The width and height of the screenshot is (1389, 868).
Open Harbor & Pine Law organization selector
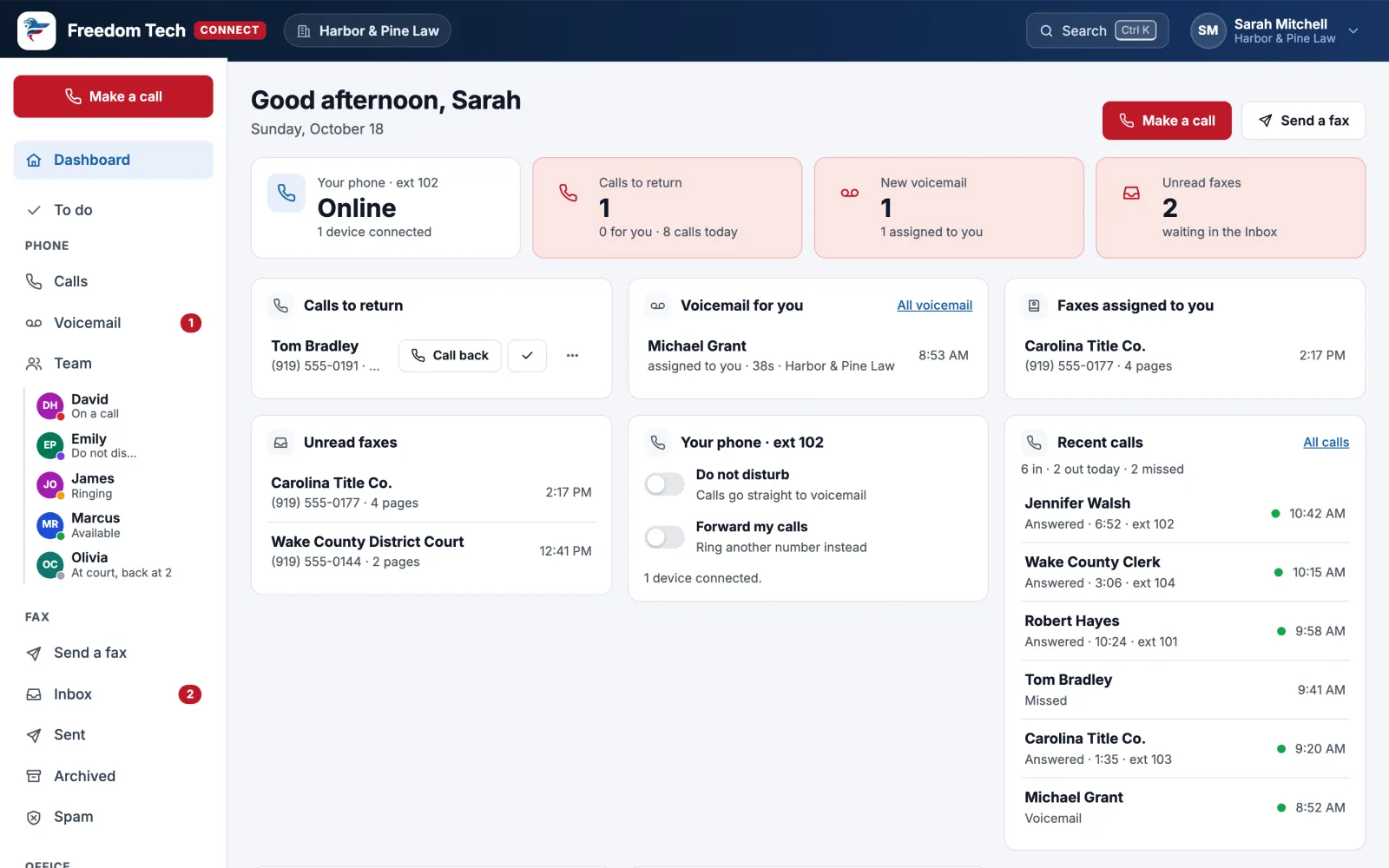pos(367,30)
